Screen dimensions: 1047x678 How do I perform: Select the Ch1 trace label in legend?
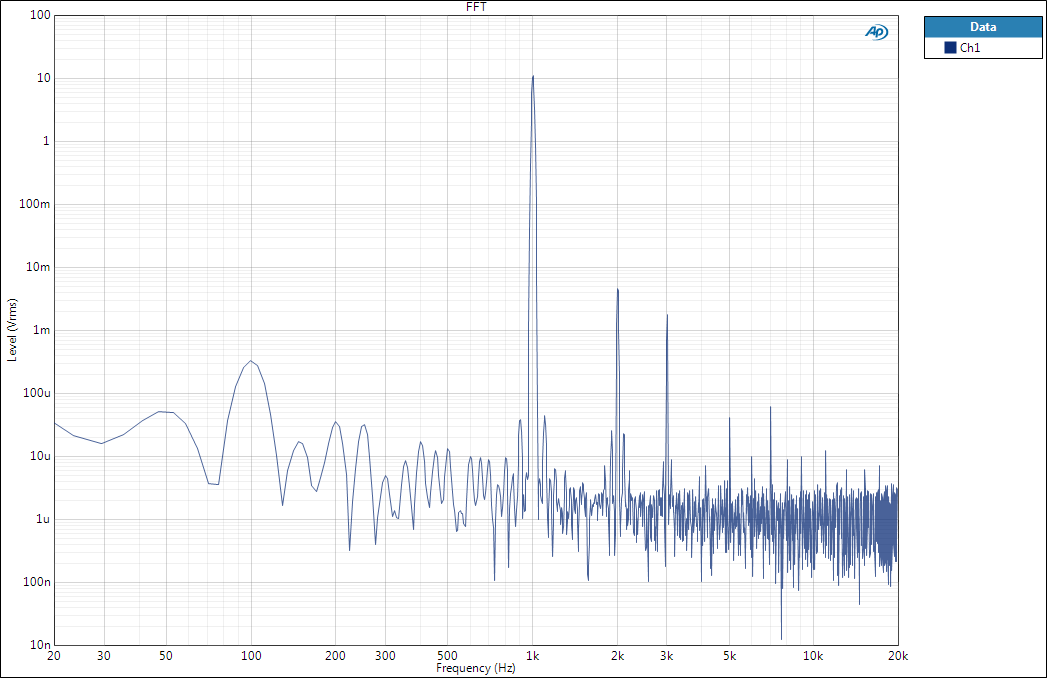pyautogui.click(x=970, y=48)
